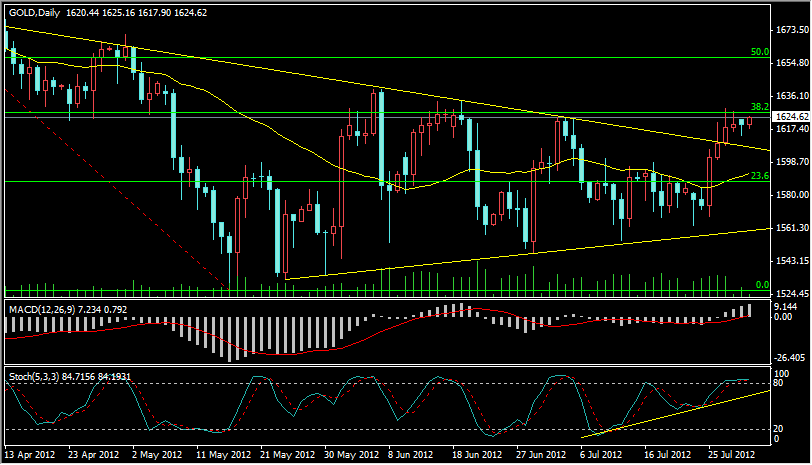812x465 pixels.
Task: Click the 2 May 2012 date label
Action: [157, 455]
